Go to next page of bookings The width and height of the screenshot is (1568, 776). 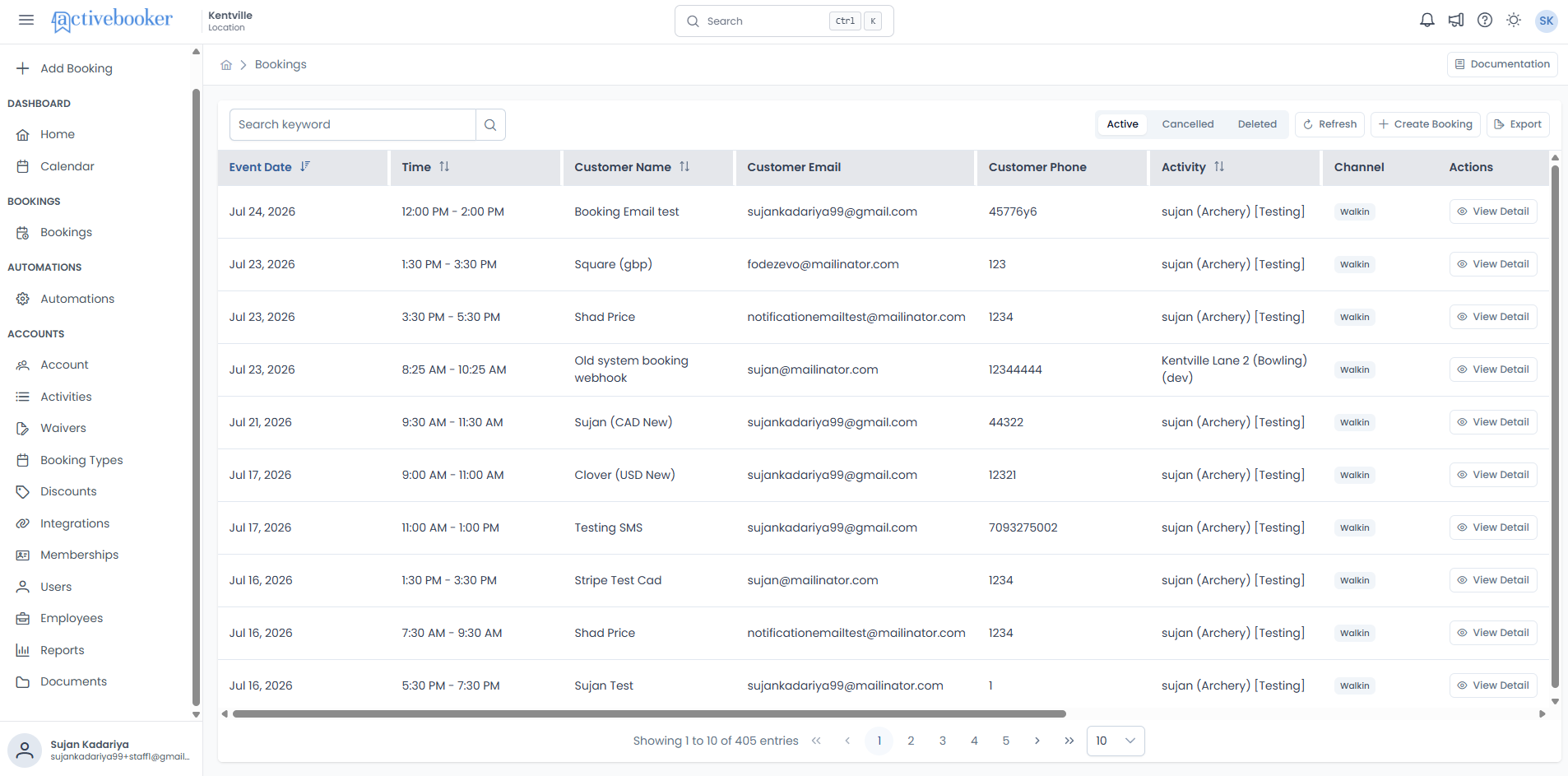1037,741
